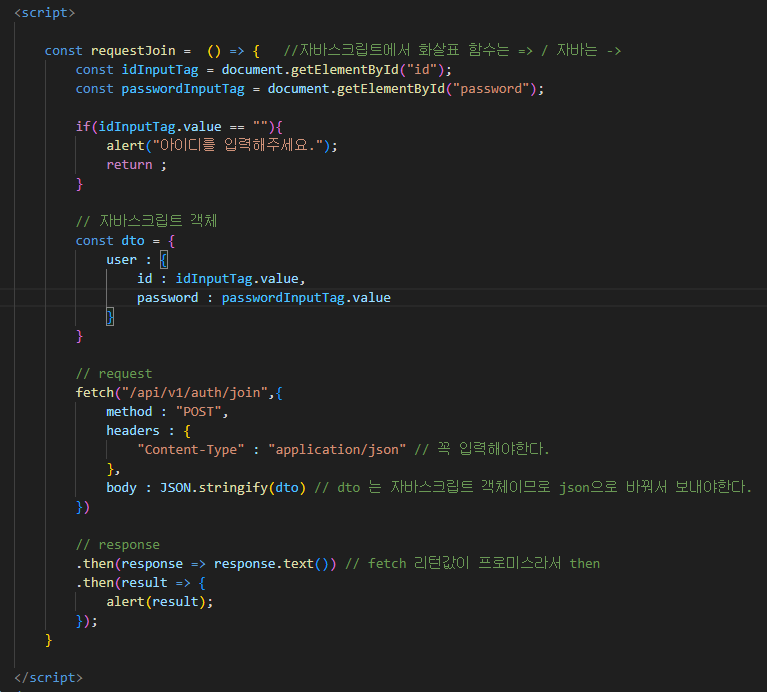This screenshot has height=692, width=767.
Task: Click the yellow closing brace of requestJoin
Action: pyautogui.click(x=48, y=640)
